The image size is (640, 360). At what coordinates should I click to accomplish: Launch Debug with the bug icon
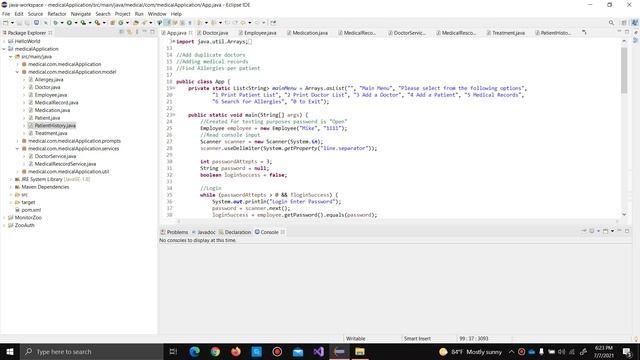click(56, 23)
